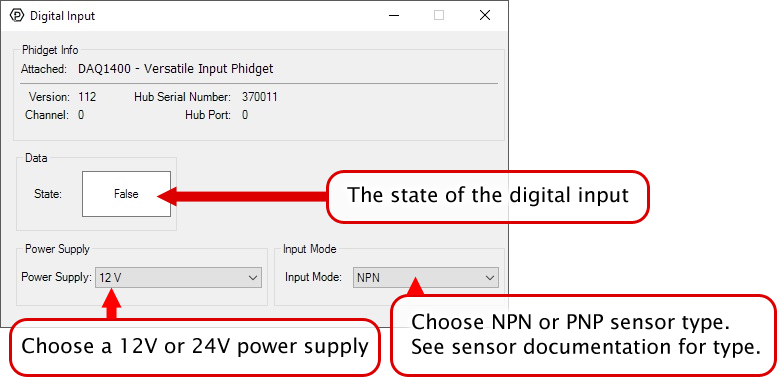Click the 'Channel:' label
Screen dimensions: 782x388
(47, 115)
